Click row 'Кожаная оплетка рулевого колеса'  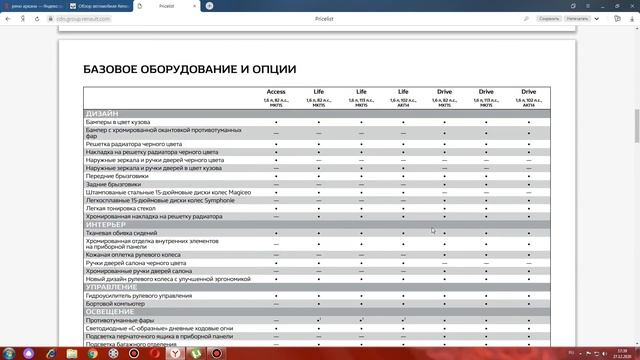(x=317, y=255)
